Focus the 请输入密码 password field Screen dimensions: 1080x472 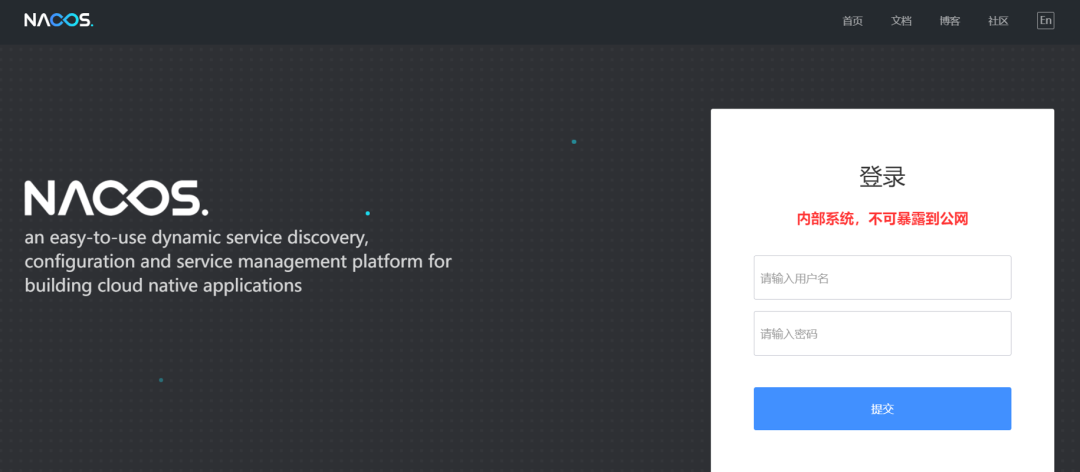(882, 334)
